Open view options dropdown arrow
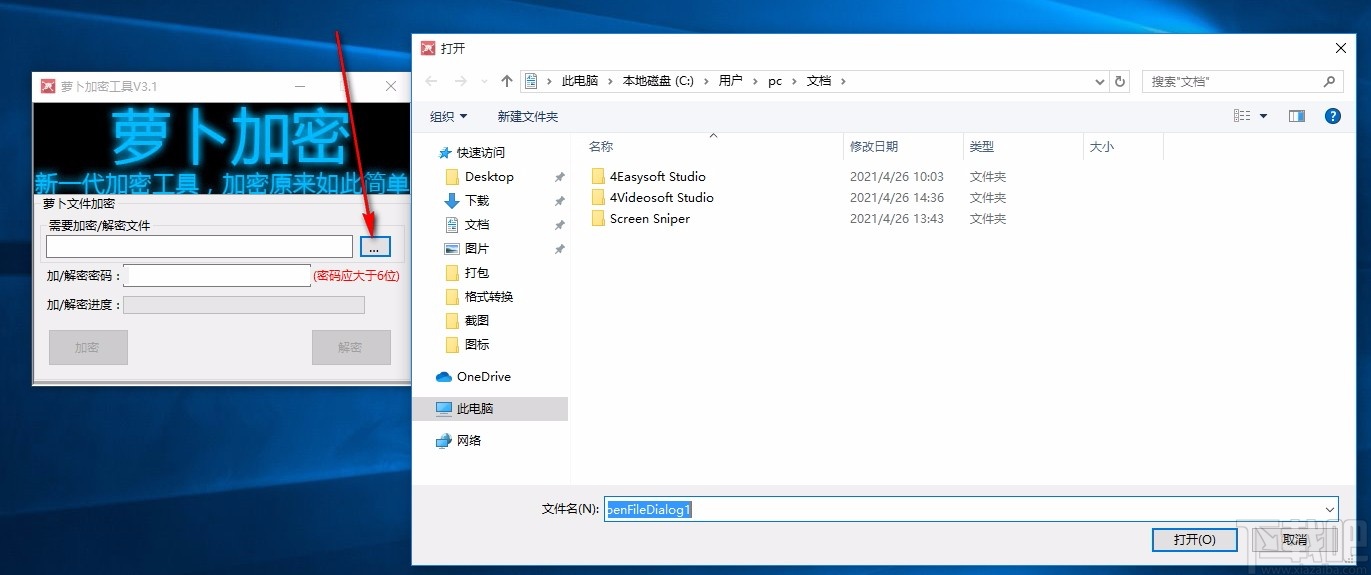 coord(1264,116)
